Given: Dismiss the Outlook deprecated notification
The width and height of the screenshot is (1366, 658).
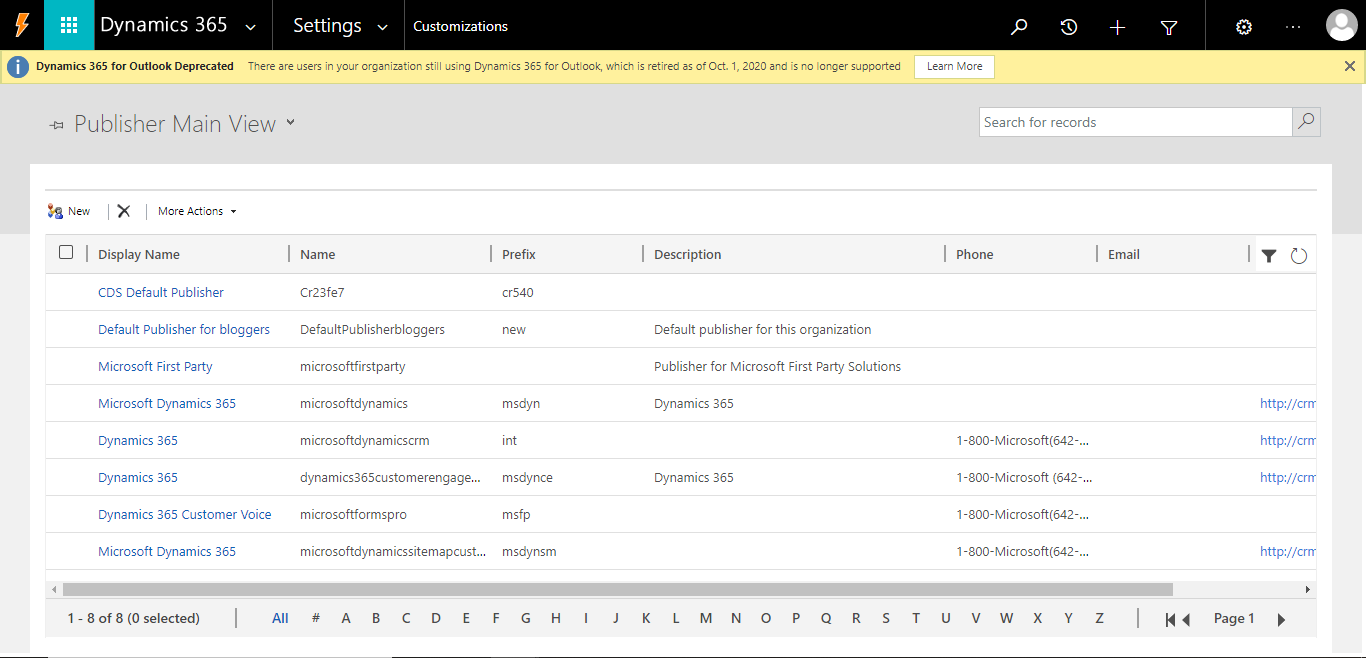Looking at the screenshot, I should [1350, 66].
